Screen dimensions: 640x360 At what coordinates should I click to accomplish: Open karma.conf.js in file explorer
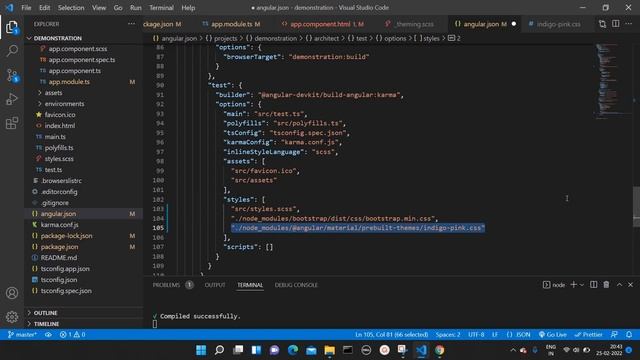pos(60,224)
